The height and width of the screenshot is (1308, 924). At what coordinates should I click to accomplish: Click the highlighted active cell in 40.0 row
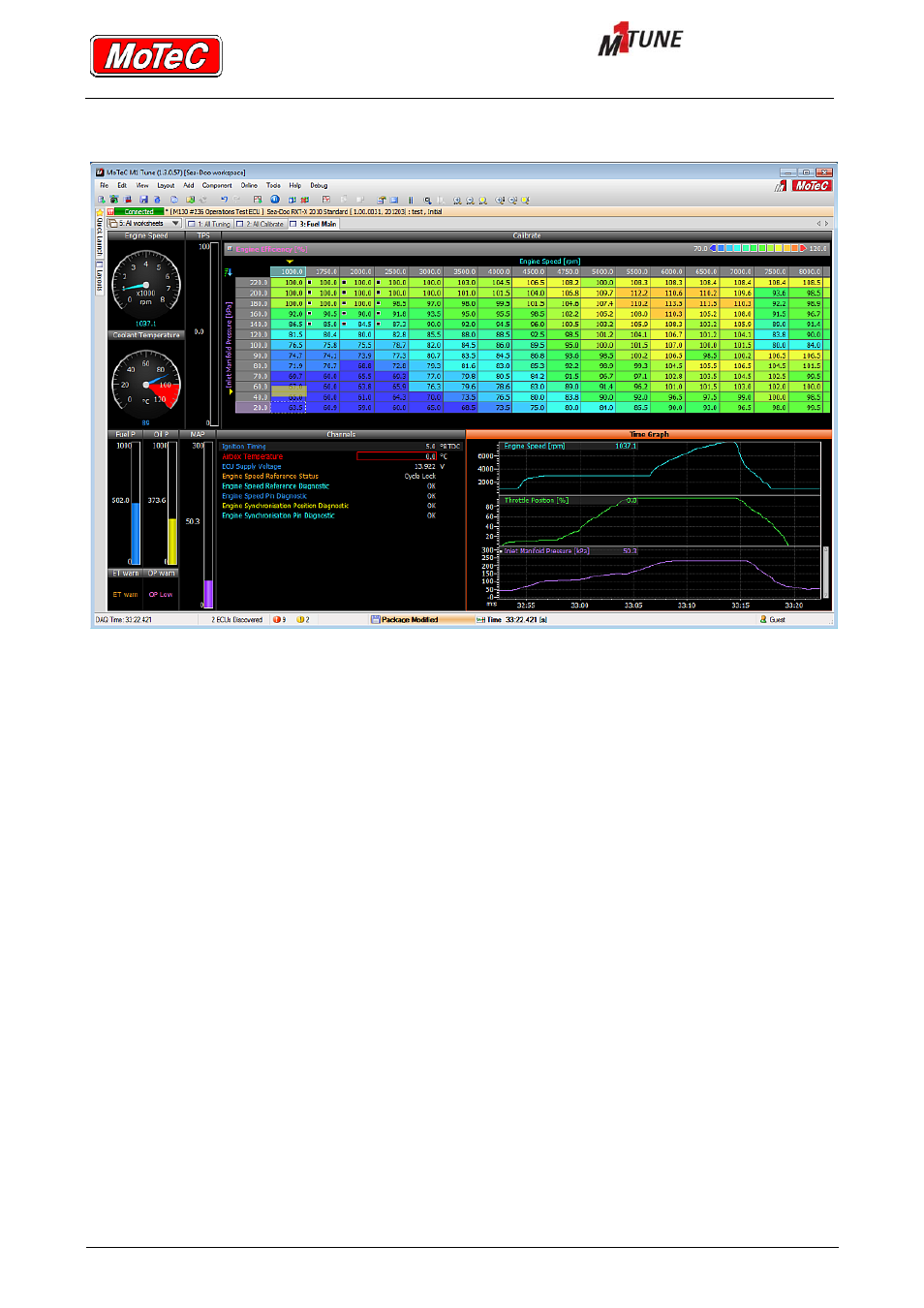(x=289, y=392)
